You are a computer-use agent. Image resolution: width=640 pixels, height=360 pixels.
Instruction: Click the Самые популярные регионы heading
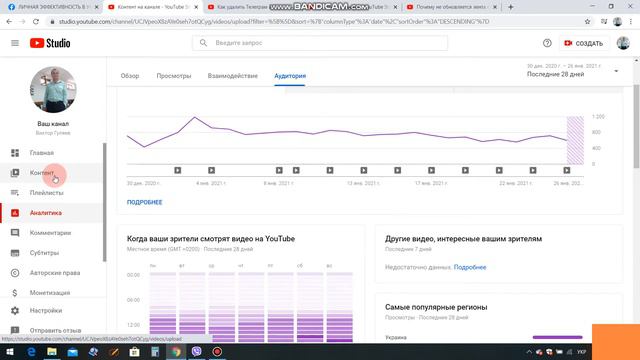[x=436, y=307]
